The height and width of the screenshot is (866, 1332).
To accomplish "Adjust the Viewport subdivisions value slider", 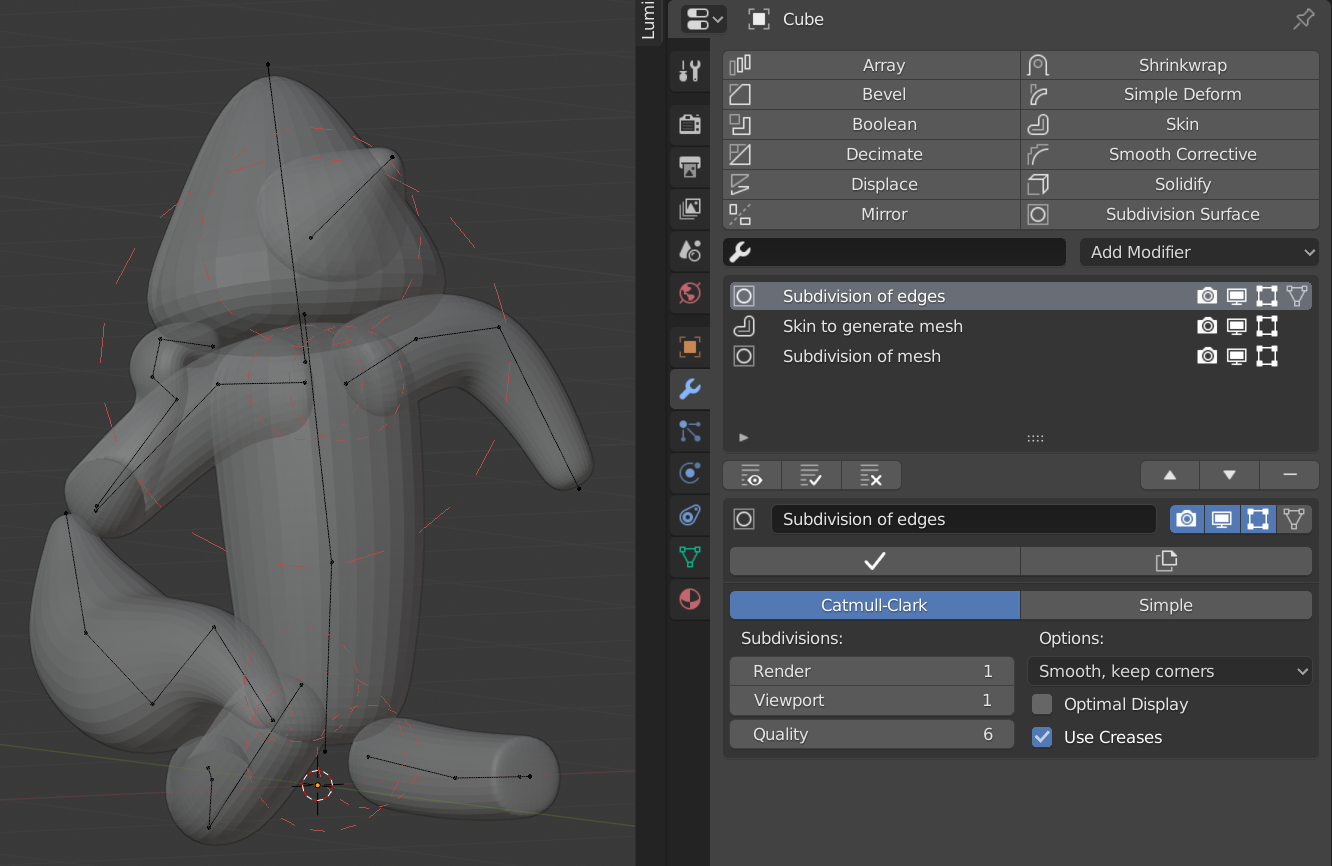I will pos(871,700).
